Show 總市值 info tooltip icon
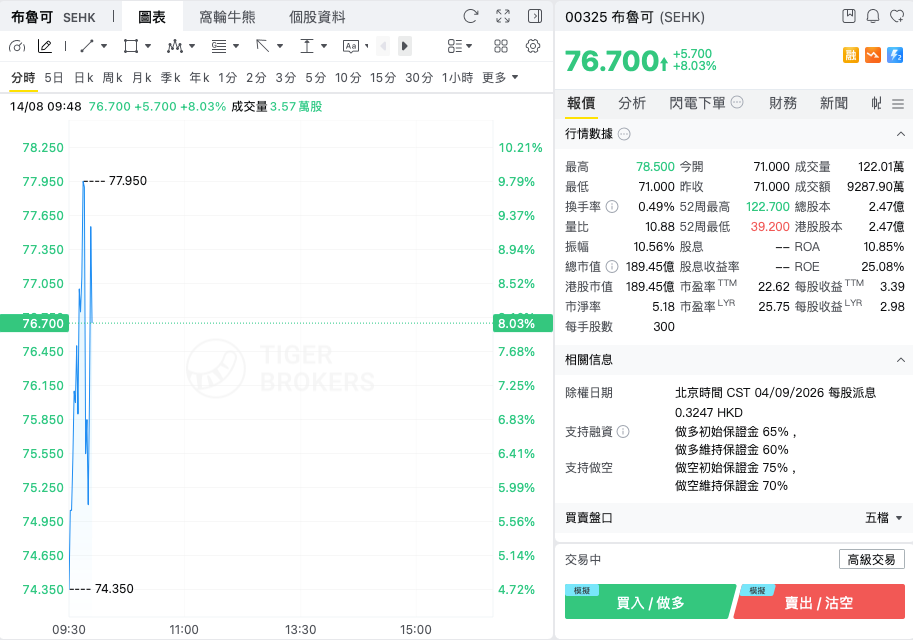Image resolution: width=913 pixels, height=640 pixels. 612,267
